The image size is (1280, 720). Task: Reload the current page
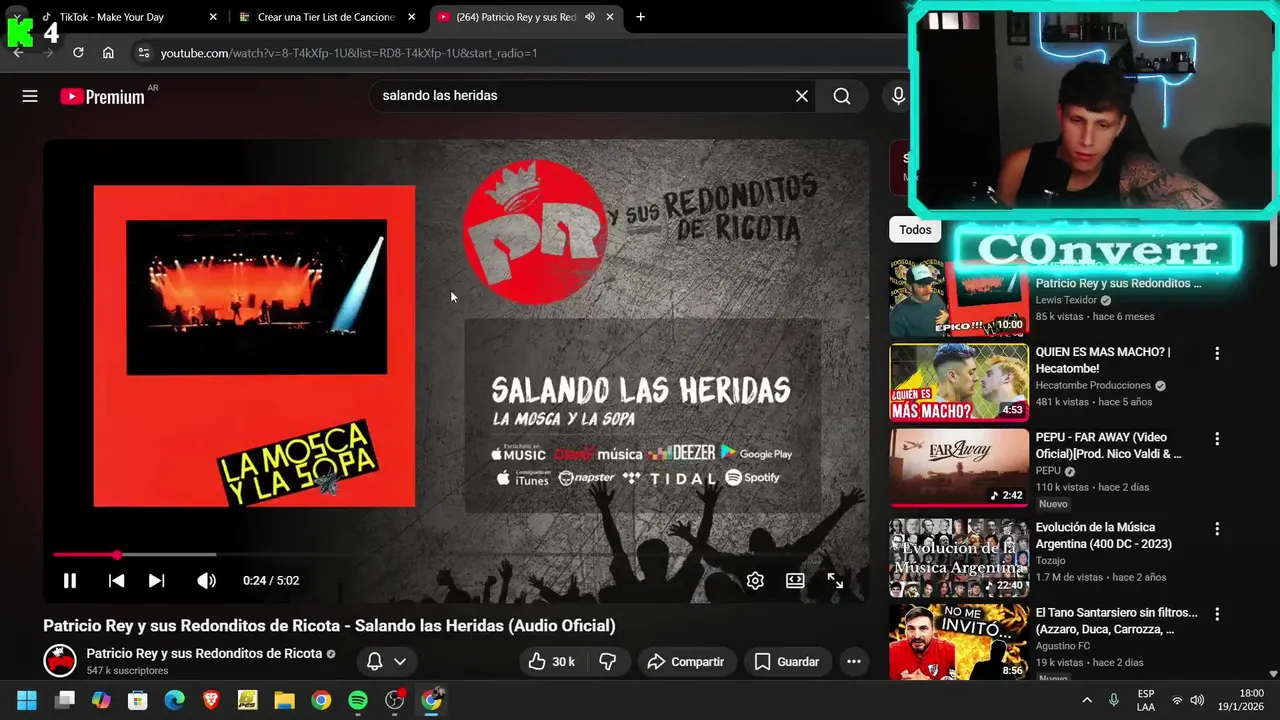pos(78,53)
